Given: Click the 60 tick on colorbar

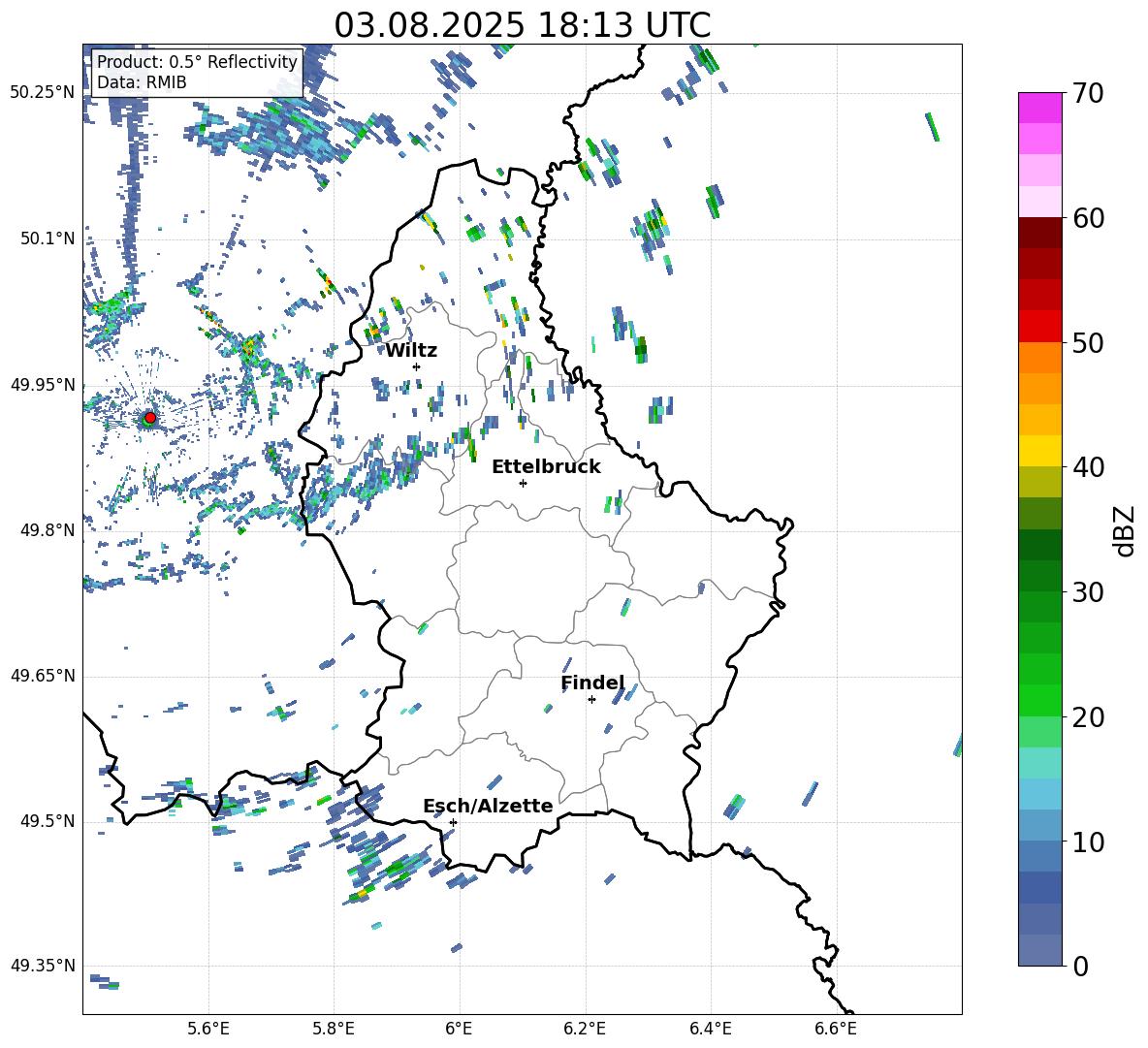Looking at the screenshot, I should tap(1088, 218).
